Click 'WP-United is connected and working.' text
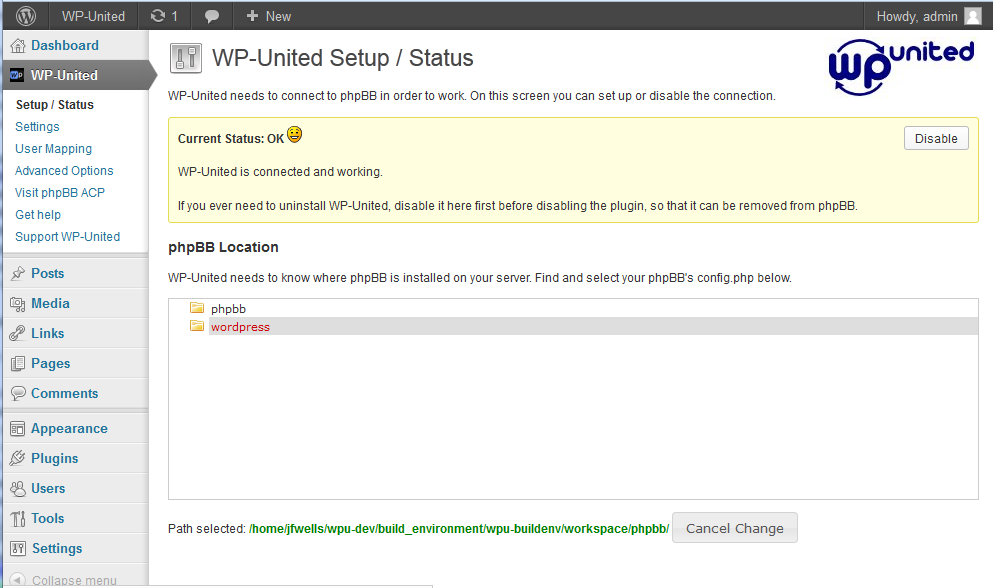The width and height of the screenshot is (993, 588). [x=280, y=172]
